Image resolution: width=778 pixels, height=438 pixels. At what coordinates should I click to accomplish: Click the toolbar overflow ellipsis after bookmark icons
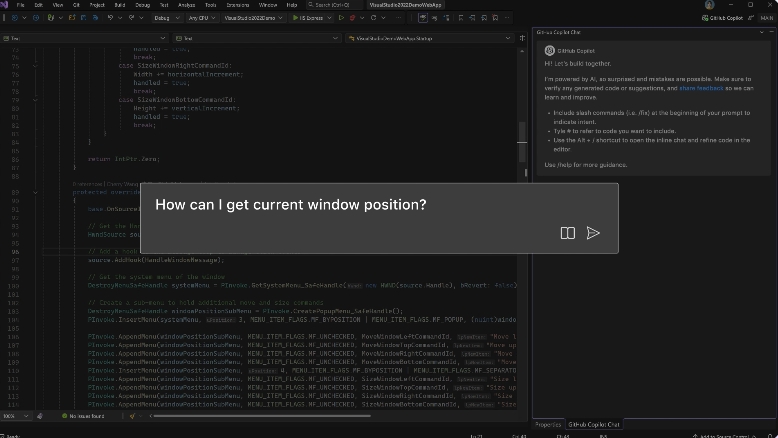click(507, 18)
